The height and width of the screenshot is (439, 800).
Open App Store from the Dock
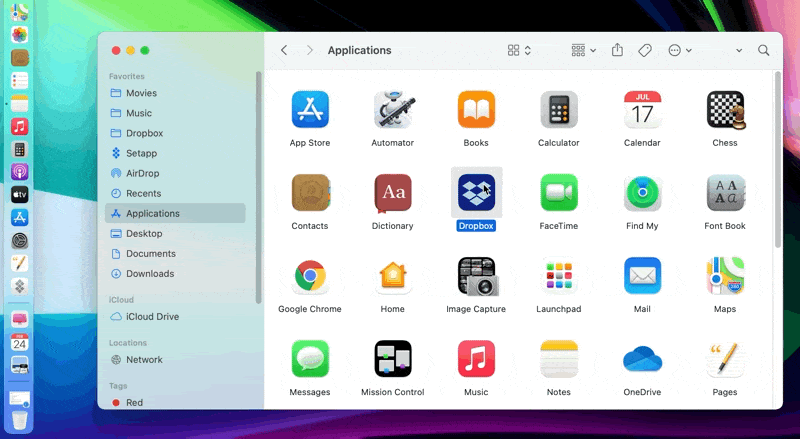[x=19, y=217]
